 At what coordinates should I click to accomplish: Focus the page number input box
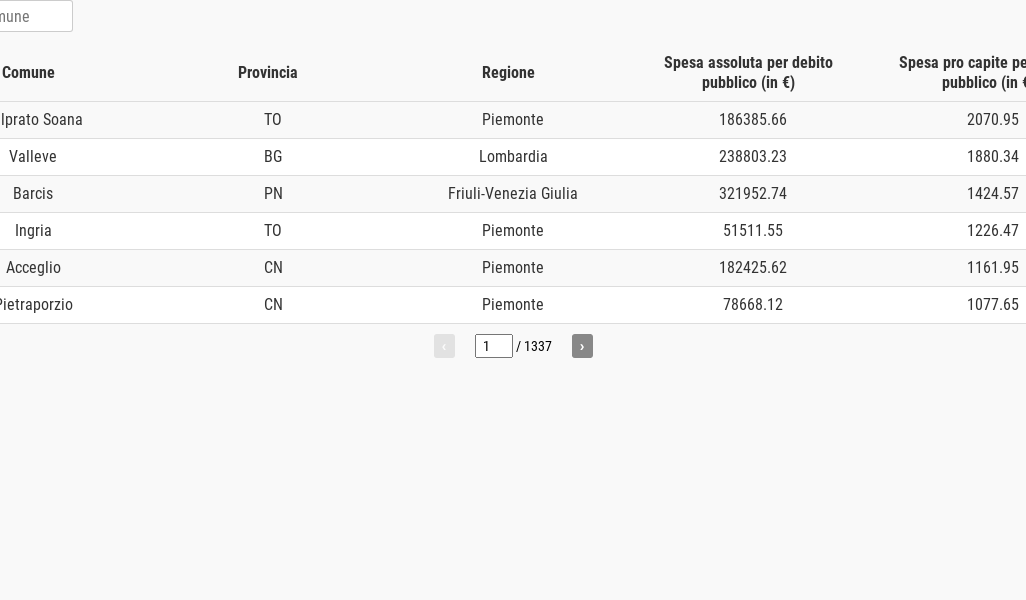(493, 346)
